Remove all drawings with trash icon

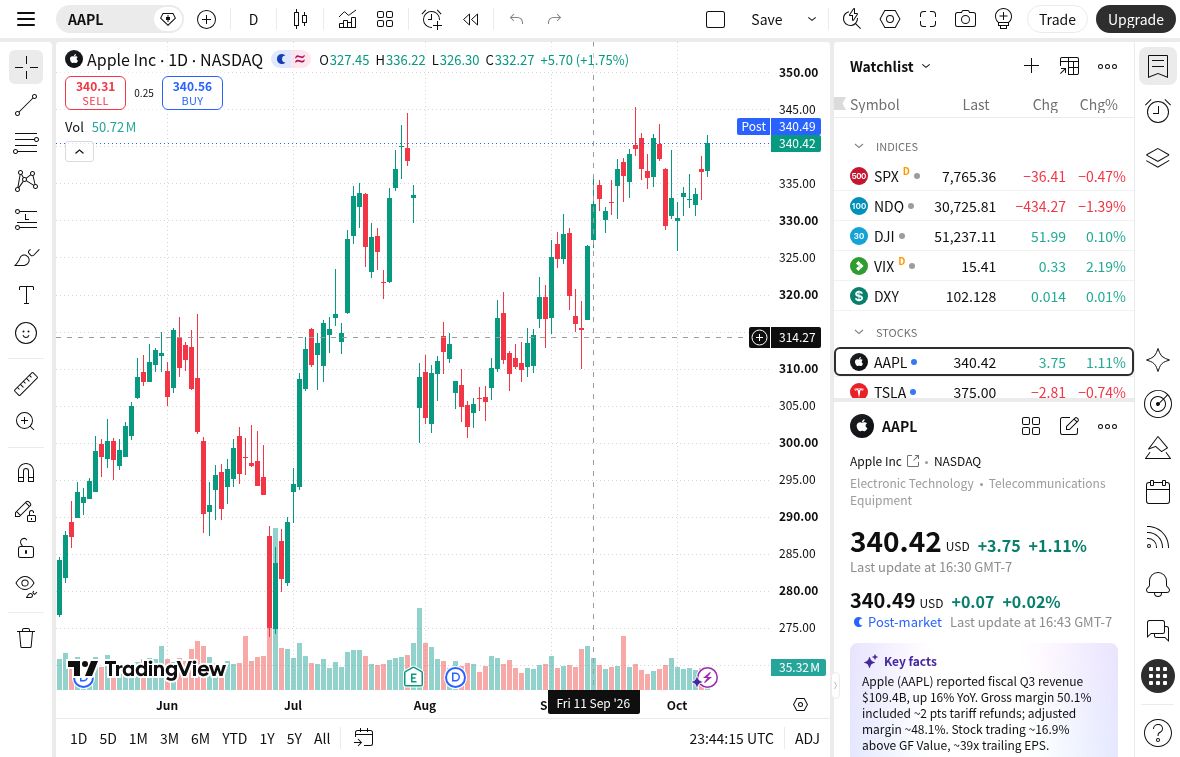pos(26,638)
